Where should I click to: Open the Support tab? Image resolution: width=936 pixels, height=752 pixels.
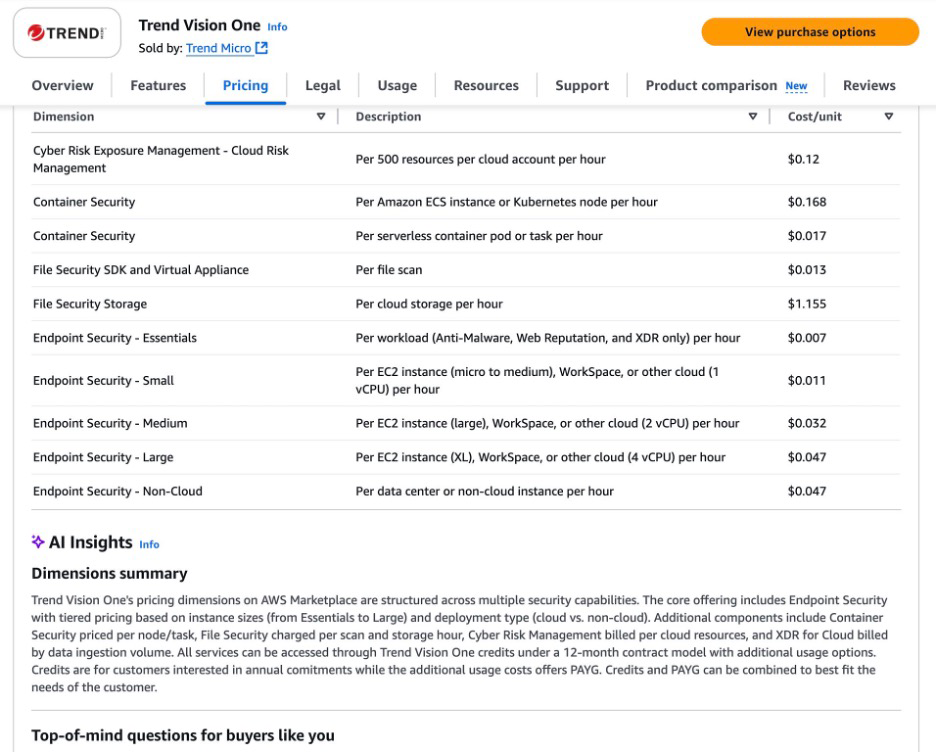click(582, 86)
